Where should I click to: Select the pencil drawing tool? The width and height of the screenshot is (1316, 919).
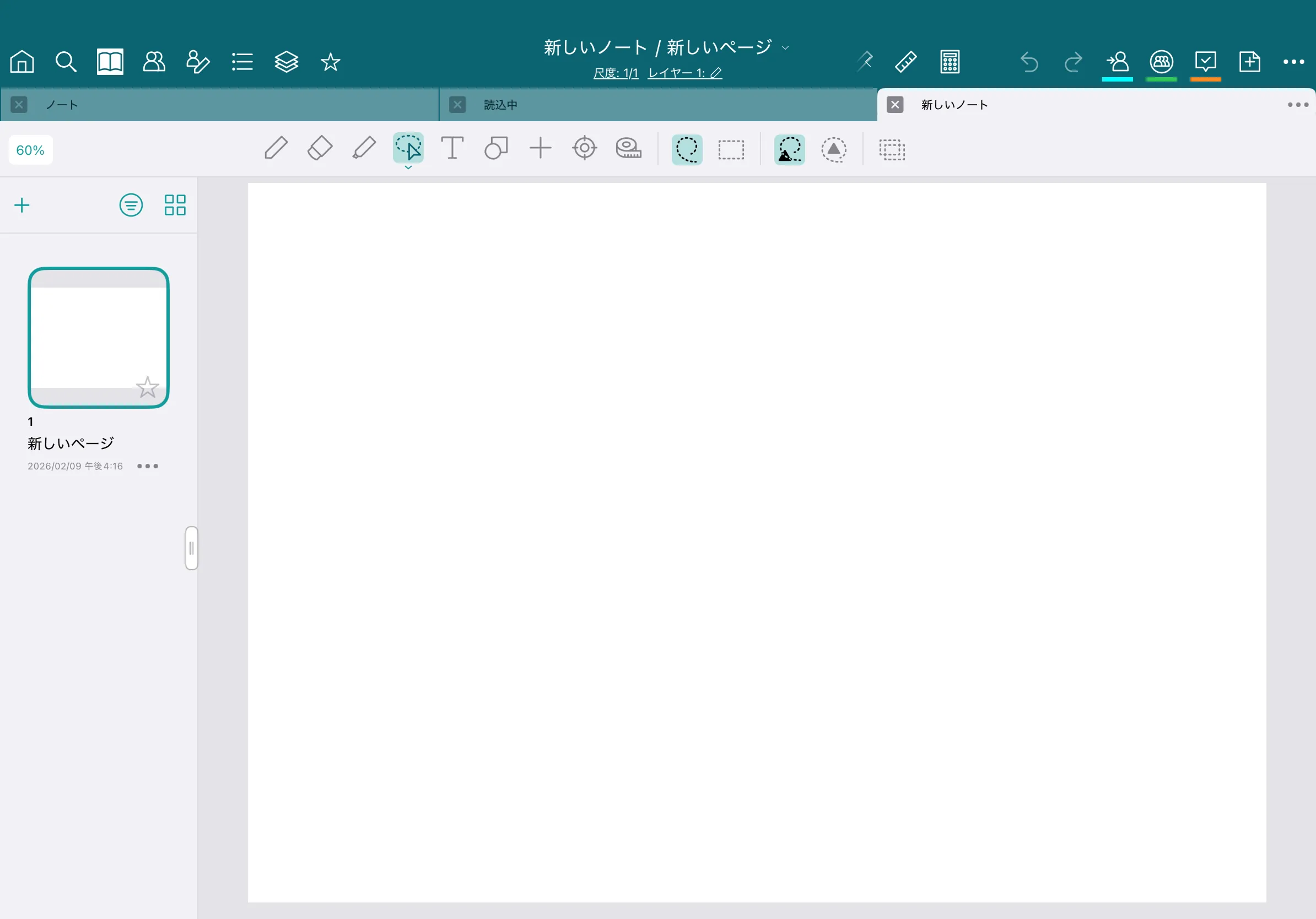click(276, 148)
